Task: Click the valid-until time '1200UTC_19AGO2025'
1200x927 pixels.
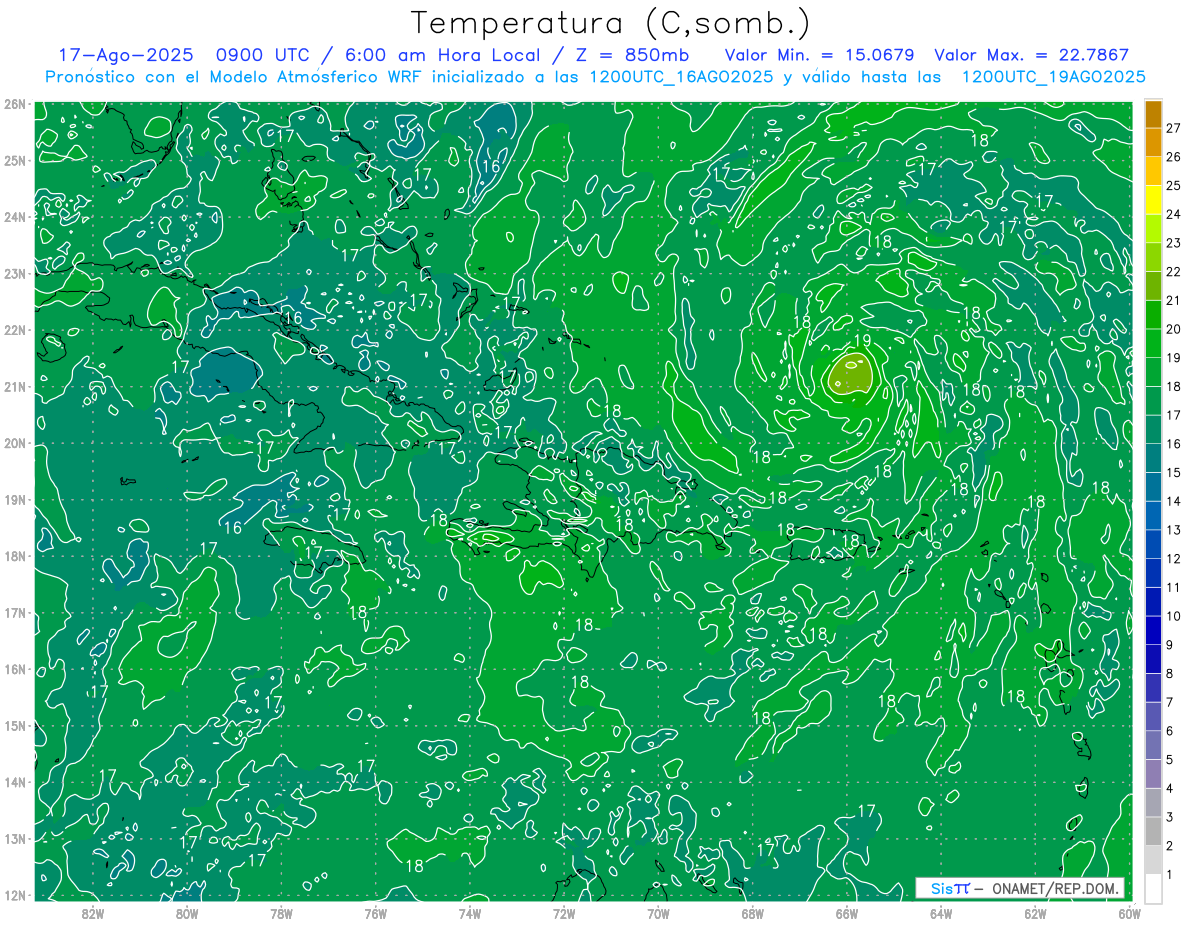Action: click(1053, 77)
